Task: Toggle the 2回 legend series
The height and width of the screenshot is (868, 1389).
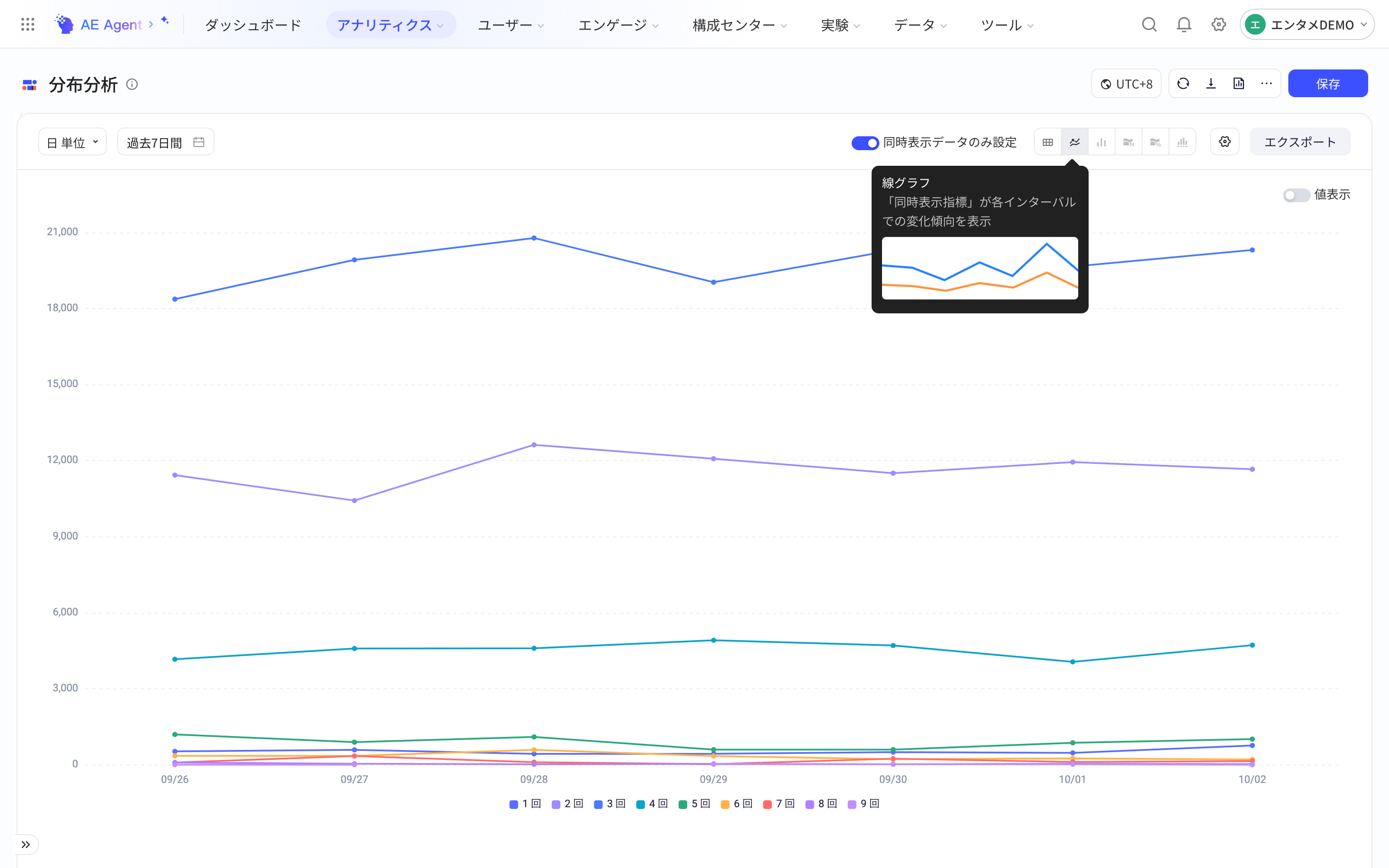Action: tap(567, 804)
